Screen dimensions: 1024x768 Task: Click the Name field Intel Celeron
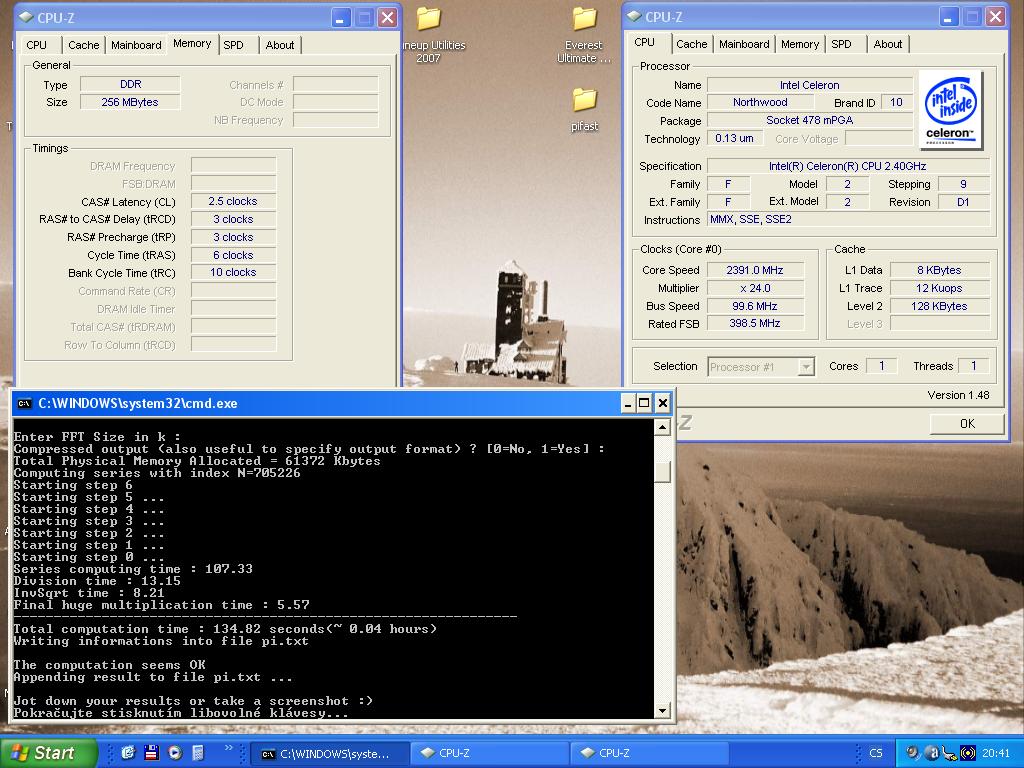pos(810,85)
